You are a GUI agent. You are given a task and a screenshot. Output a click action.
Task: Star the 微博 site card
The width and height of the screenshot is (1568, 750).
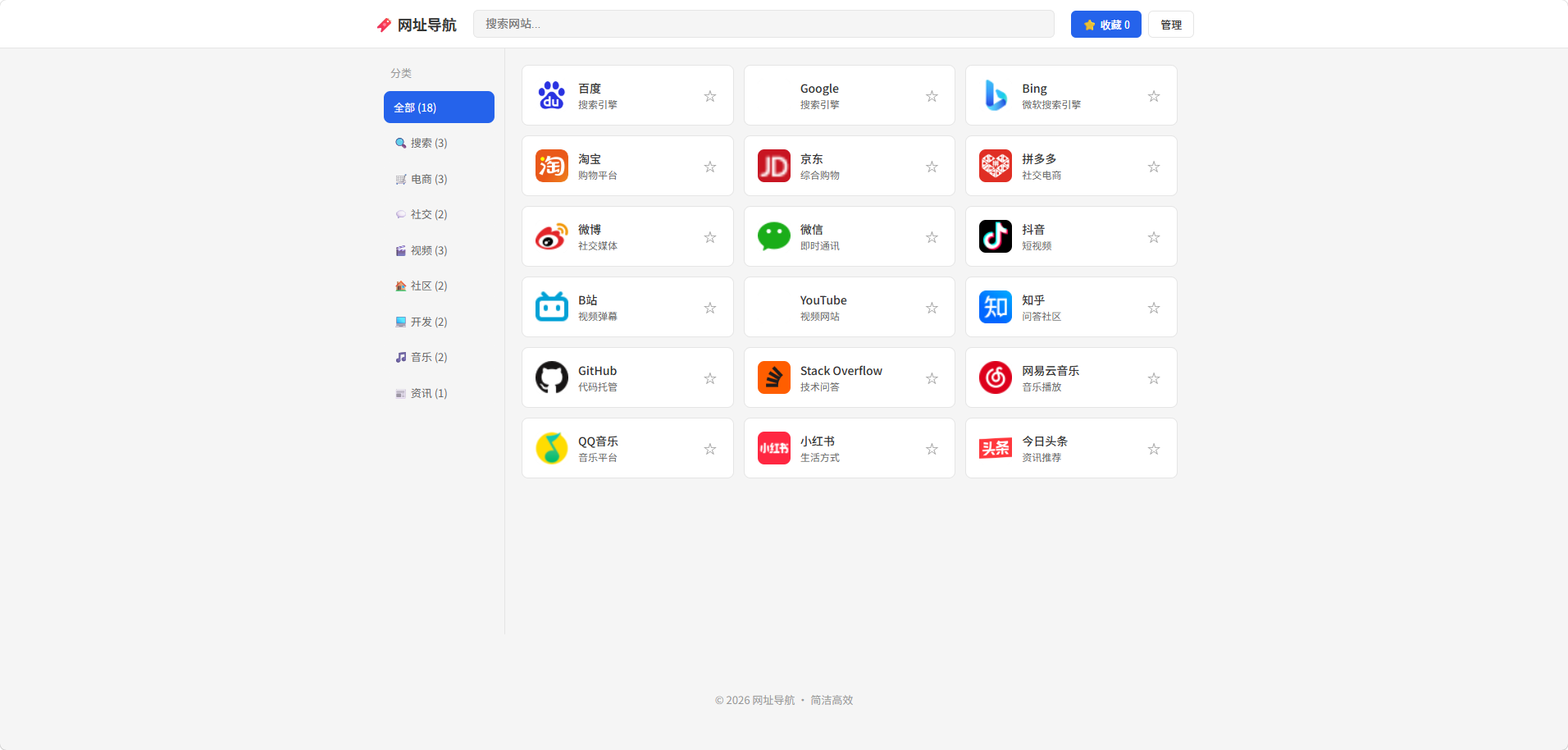point(710,237)
